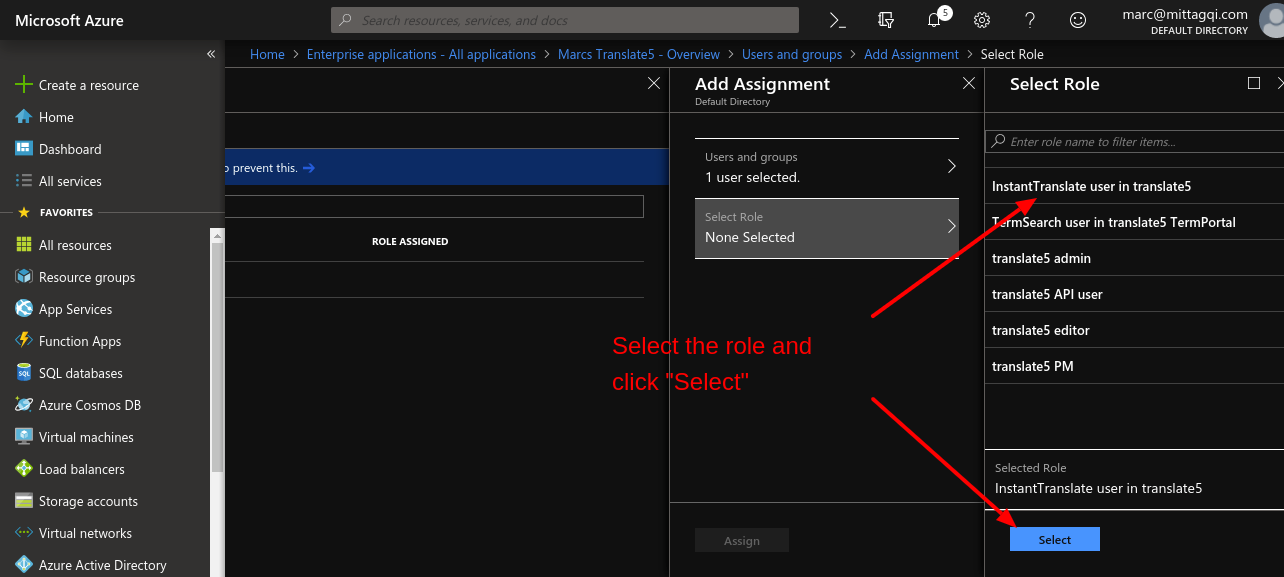Viewport: 1284px width, 577px height.
Task: Open Dashboard from the sidebar
Action: click(x=70, y=149)
